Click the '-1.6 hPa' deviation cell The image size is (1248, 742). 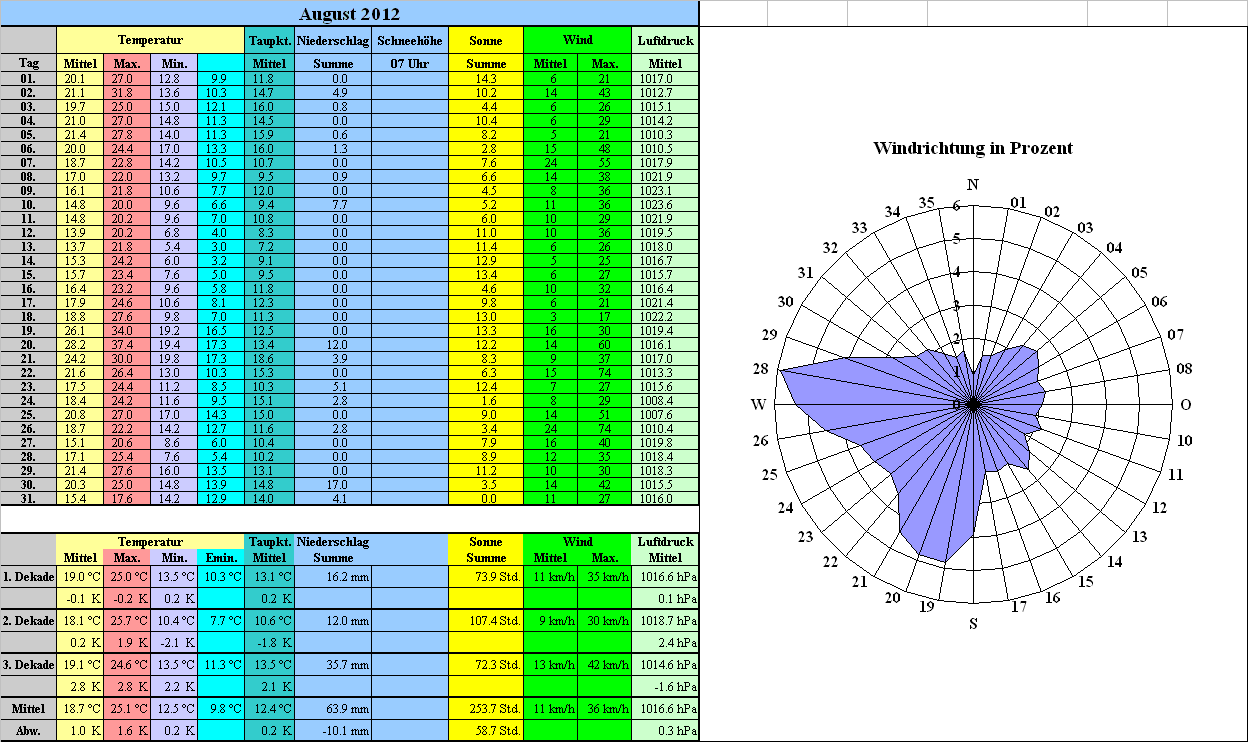coord(665,686)
